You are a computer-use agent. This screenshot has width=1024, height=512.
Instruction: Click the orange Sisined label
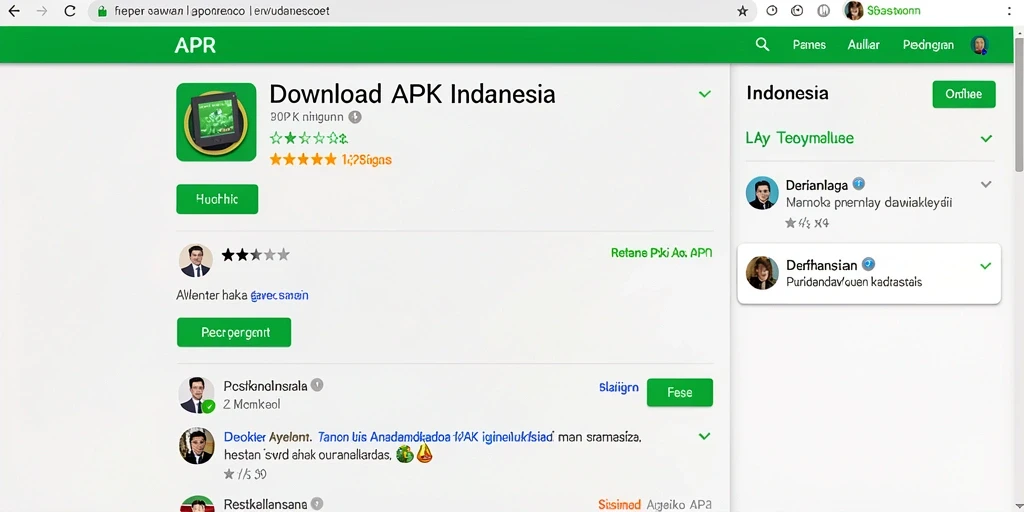pyautogui.click(x=619, y=504)
